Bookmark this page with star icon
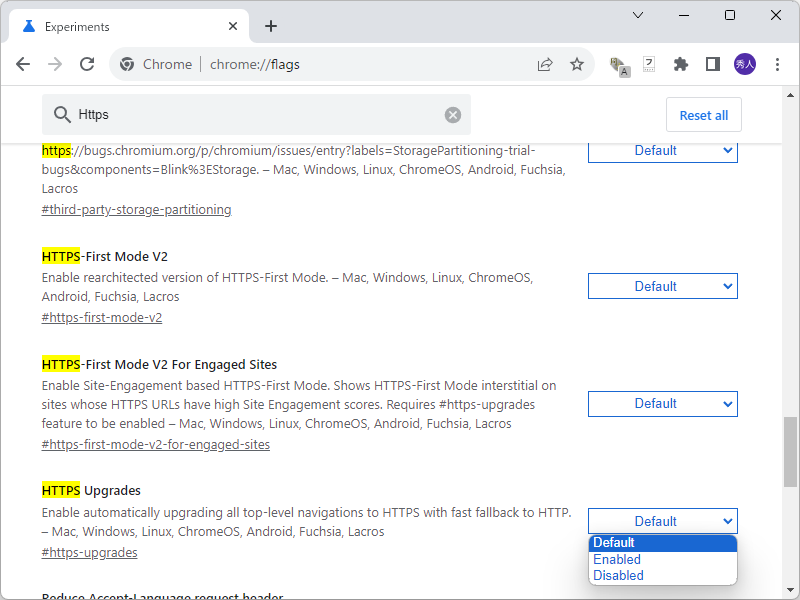The width and height of the screenshot is (800, 600). pos(577,64)
